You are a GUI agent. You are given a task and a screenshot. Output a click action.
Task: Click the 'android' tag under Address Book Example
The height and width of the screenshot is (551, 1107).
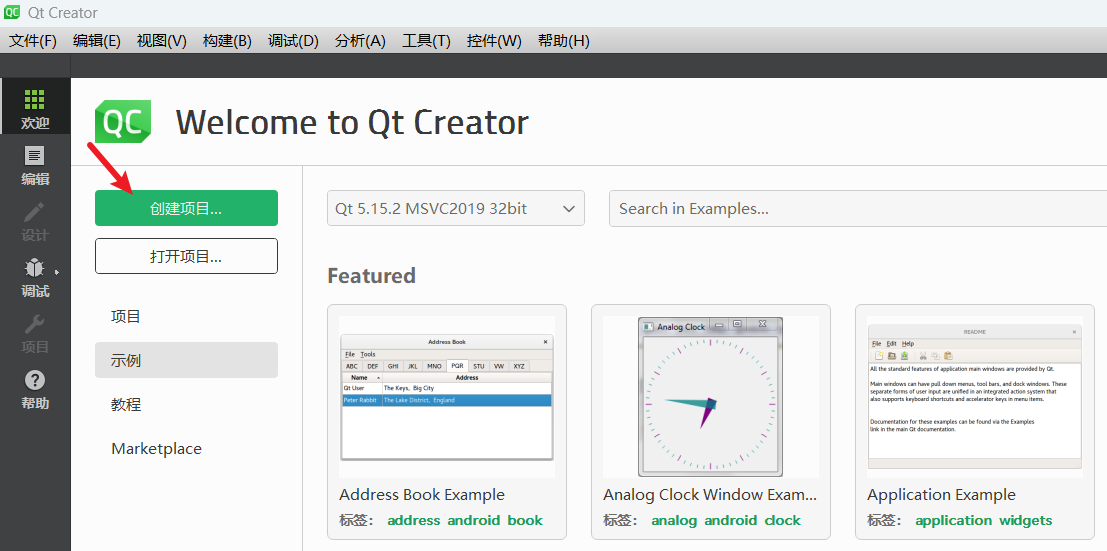(x=474, y=521)
